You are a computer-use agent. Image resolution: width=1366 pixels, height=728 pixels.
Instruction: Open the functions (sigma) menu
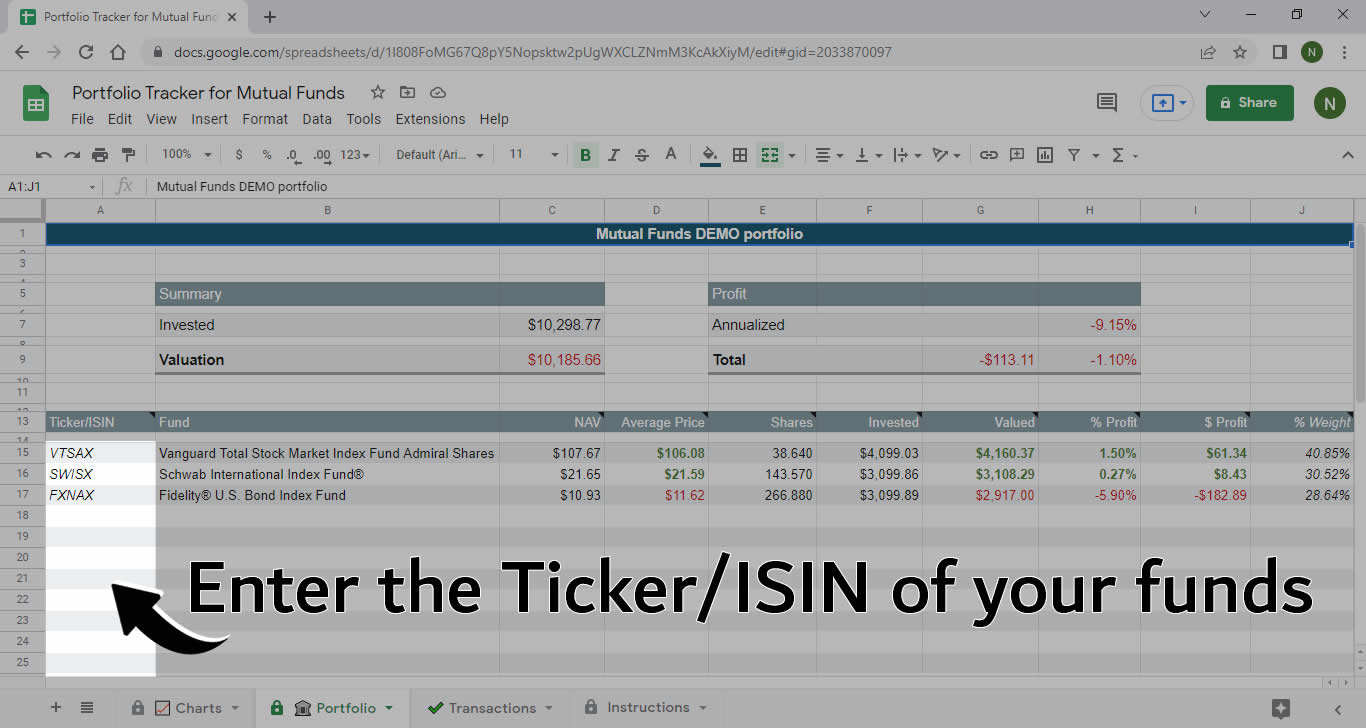(1117, 155)
